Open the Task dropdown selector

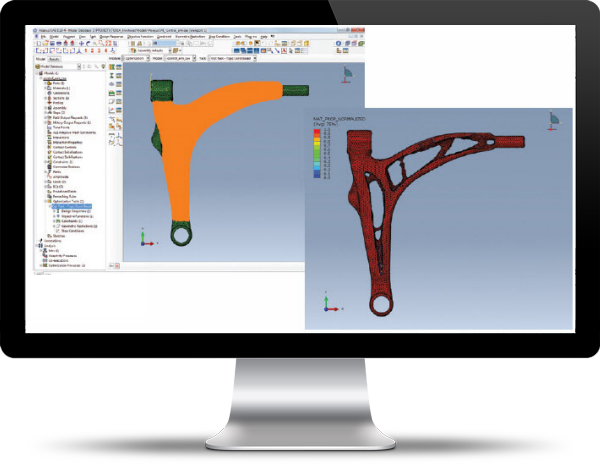(x=233, y=58)
